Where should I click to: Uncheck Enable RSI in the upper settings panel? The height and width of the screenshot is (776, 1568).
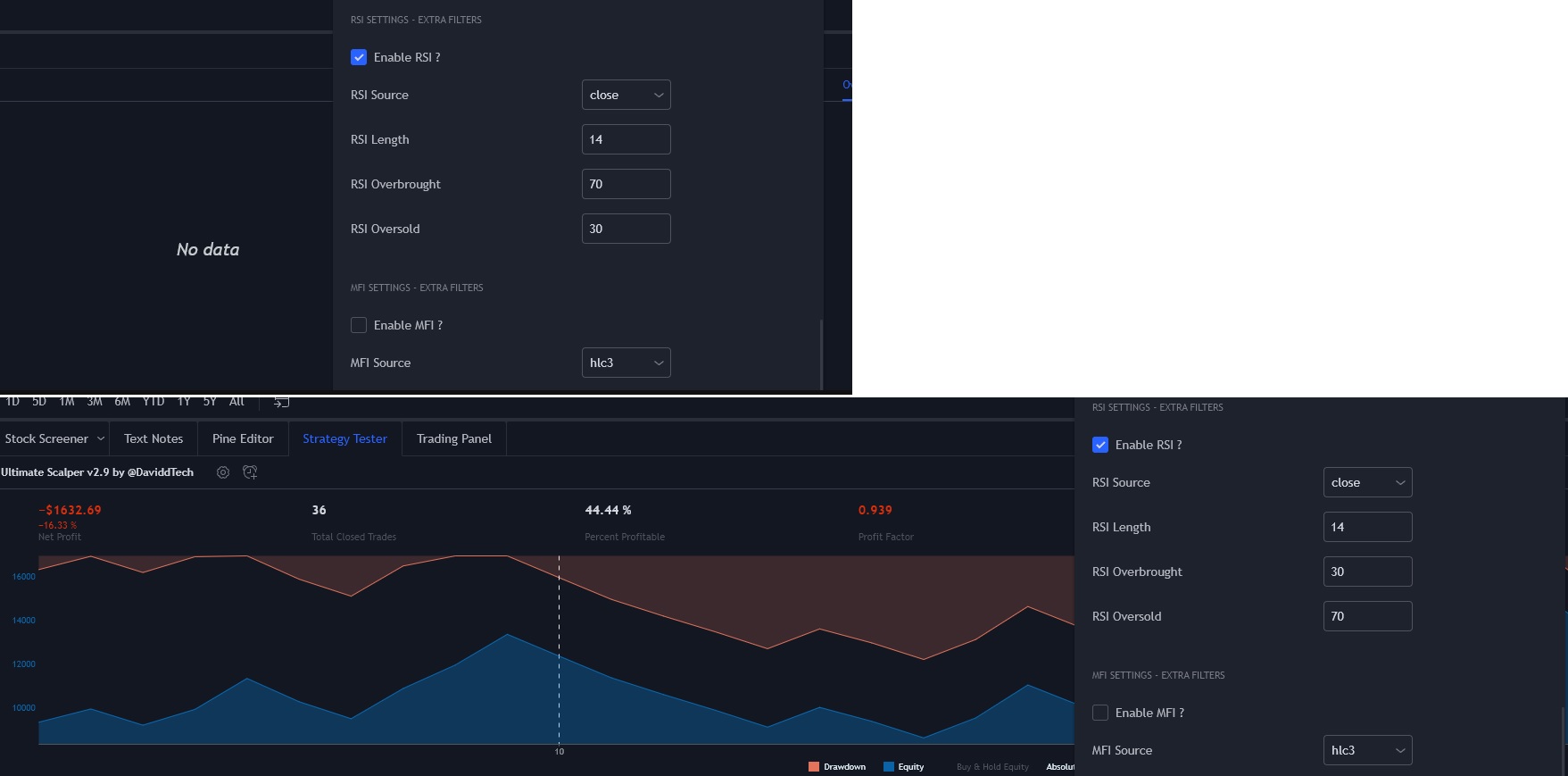(x=359, y=57)
